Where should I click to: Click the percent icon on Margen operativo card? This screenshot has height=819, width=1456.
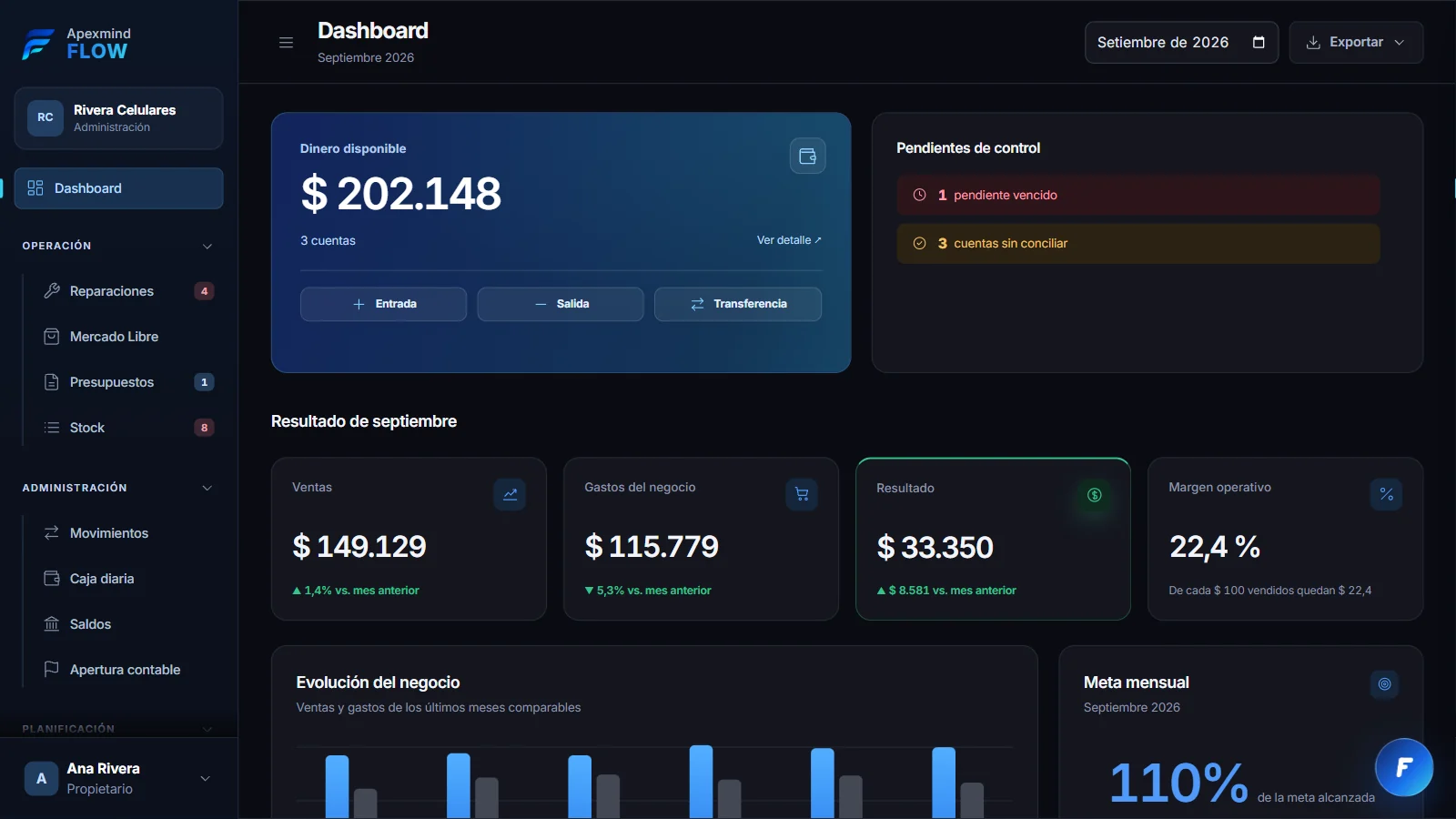(x=1386, y=494)
